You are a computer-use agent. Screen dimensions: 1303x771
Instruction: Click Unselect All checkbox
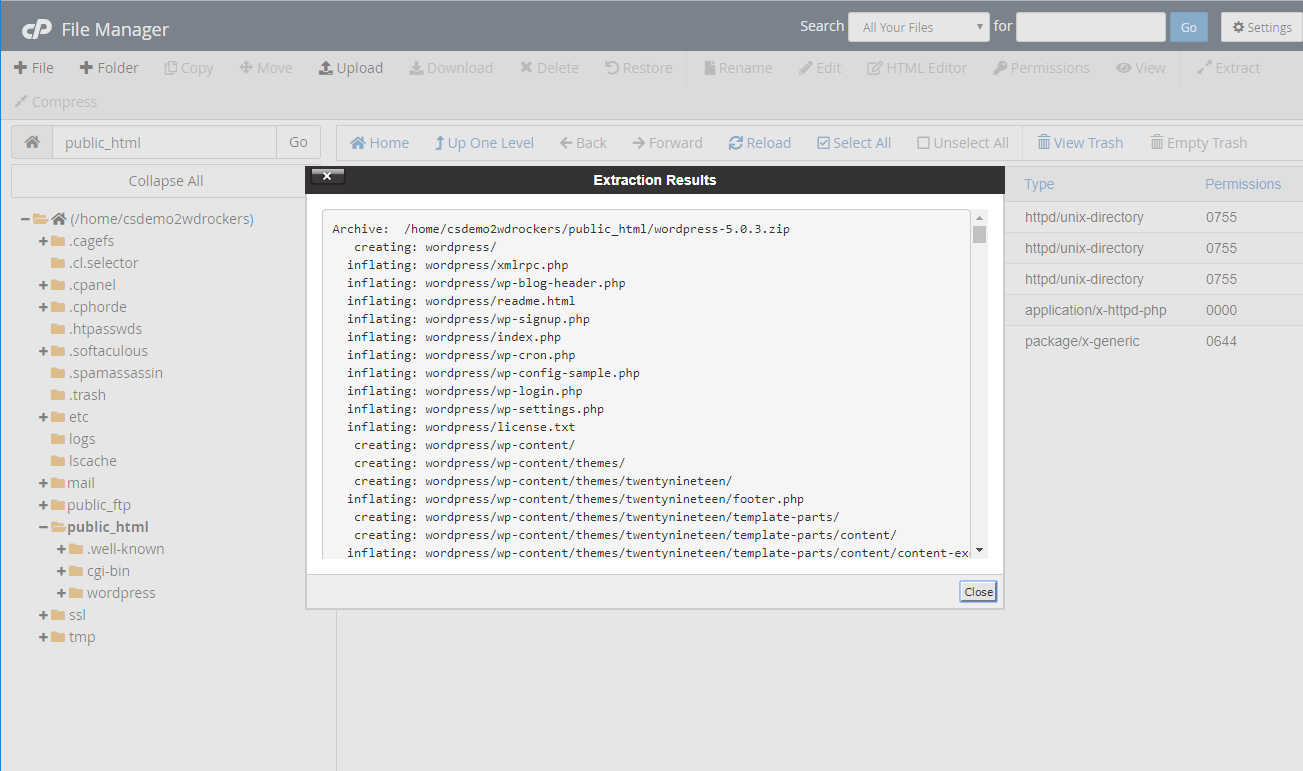coord(962,143)
